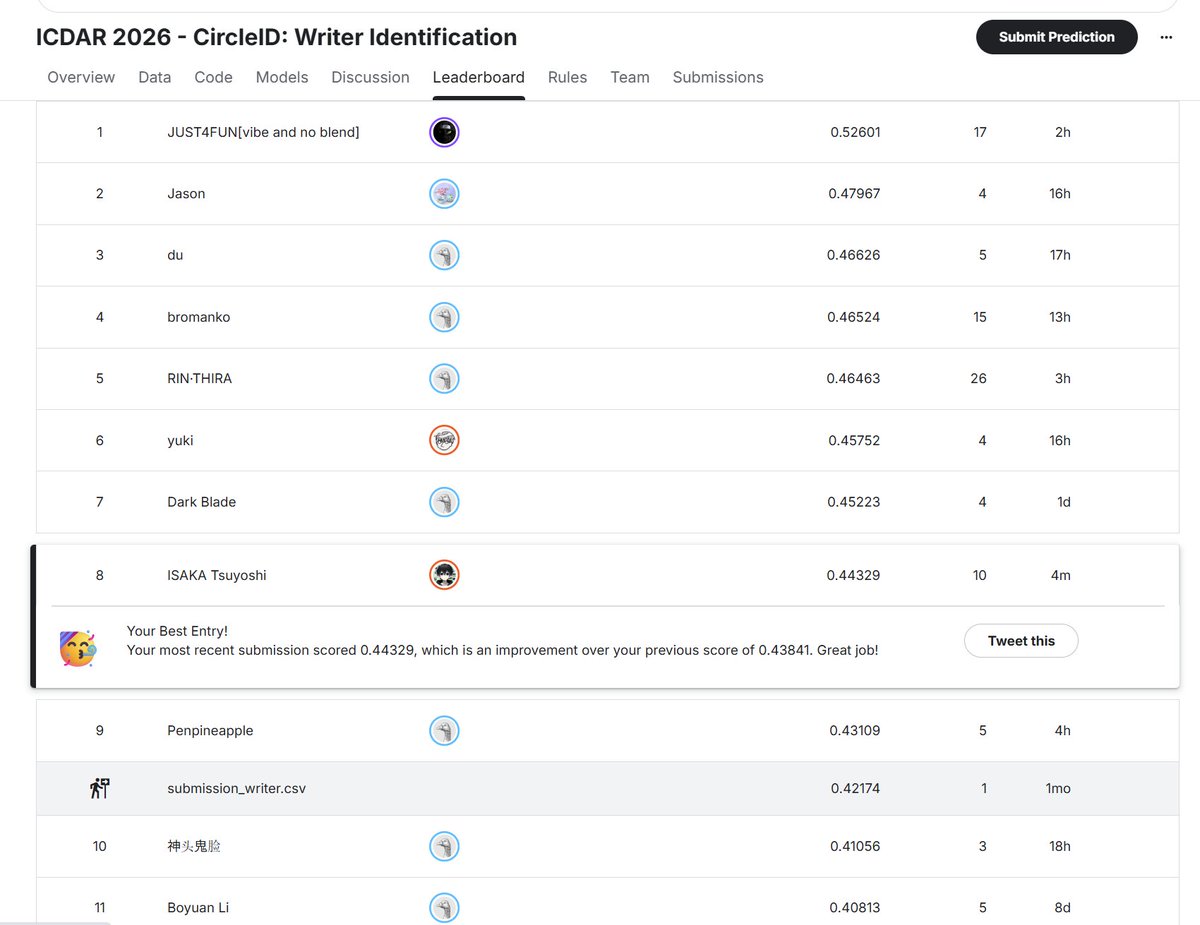Image resolution: width=1200 pixels, height=925 pixels.
Task: Open JUST4FUN team avatar
Action: coord(444,132)
